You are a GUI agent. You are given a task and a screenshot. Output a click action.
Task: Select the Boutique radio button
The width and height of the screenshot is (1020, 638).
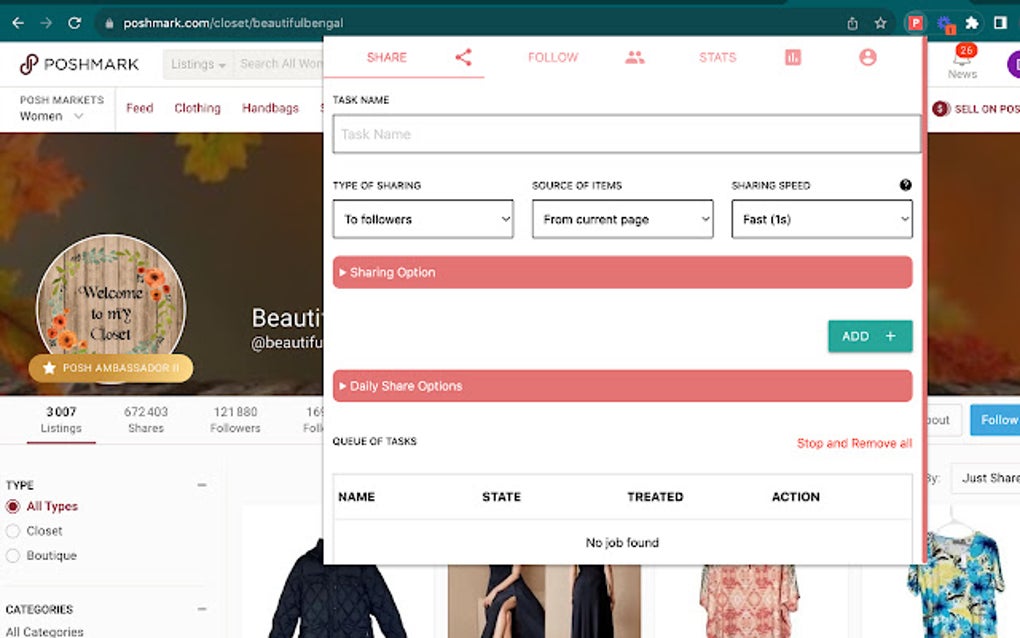click(12, 556)
